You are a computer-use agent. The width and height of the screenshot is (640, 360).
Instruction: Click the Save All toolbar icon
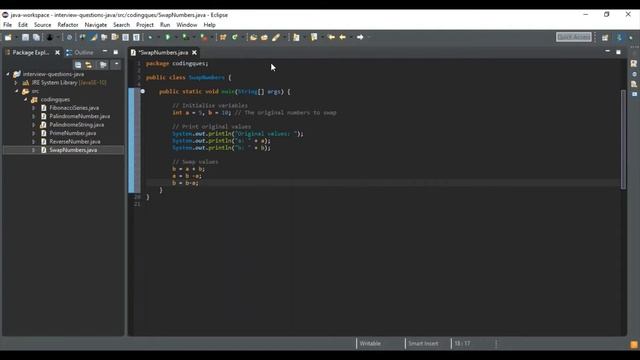click(36, 37)
